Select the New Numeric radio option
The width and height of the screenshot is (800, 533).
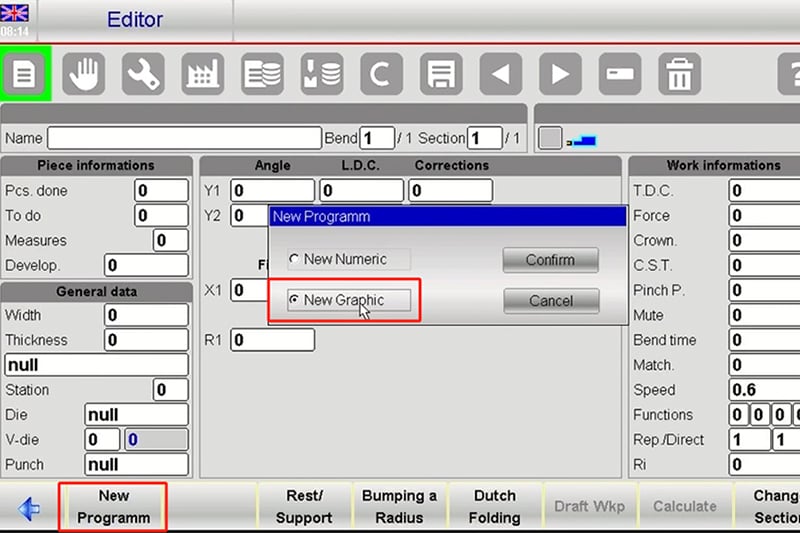point(348,259)
